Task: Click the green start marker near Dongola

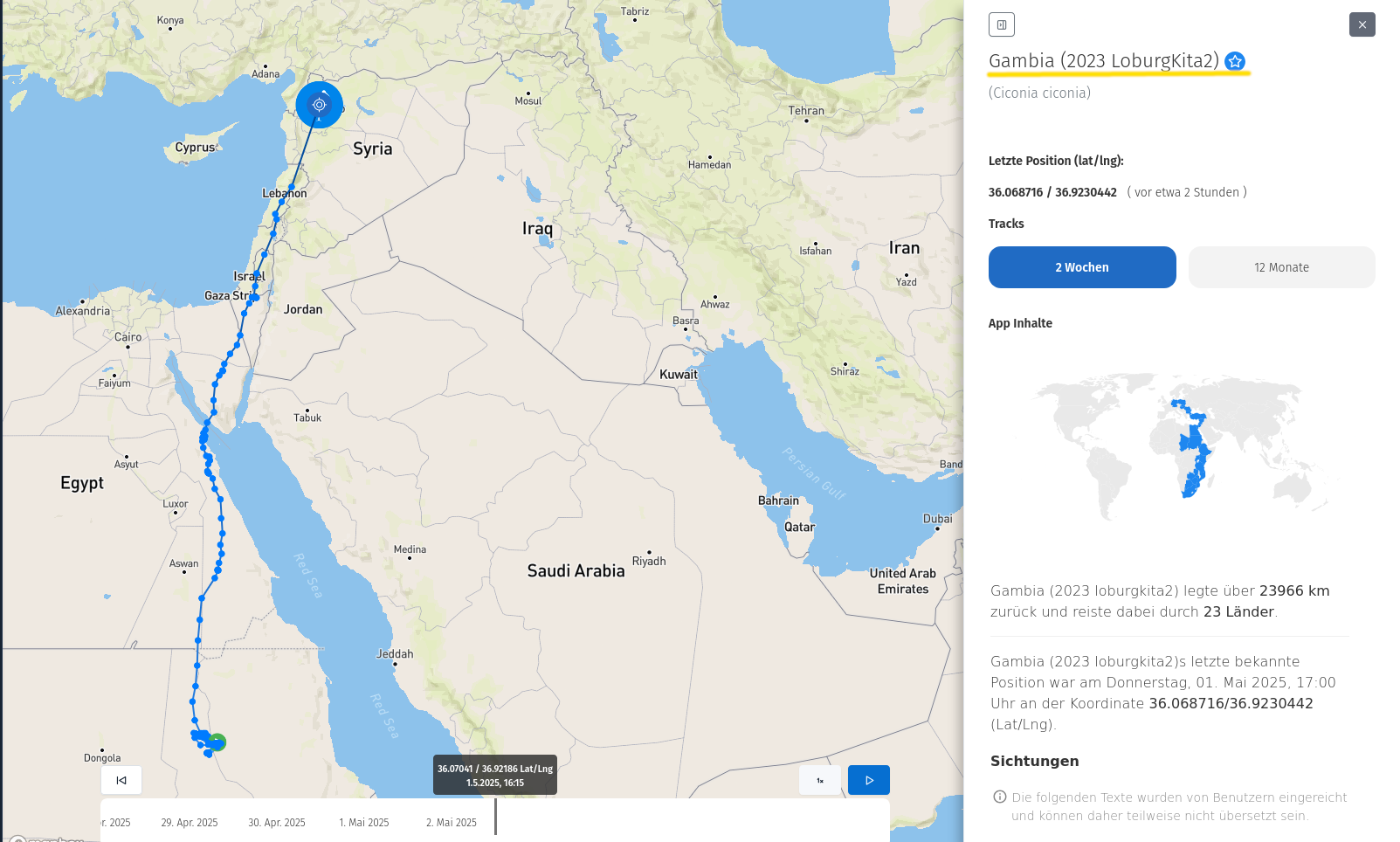Action: point(217,742)
